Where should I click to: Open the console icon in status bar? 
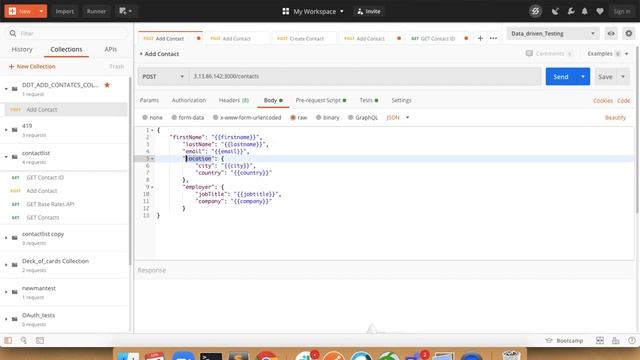click(40, 340)
